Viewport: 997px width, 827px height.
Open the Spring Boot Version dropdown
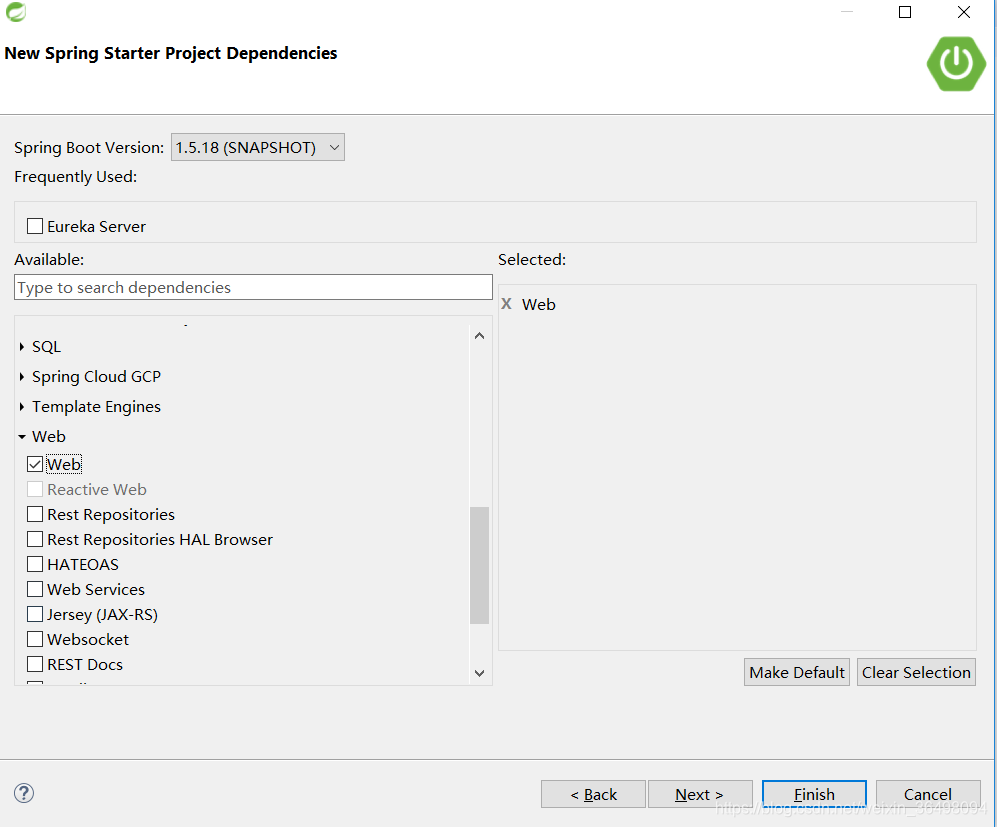pyautogui.click(x=258, y=147)
